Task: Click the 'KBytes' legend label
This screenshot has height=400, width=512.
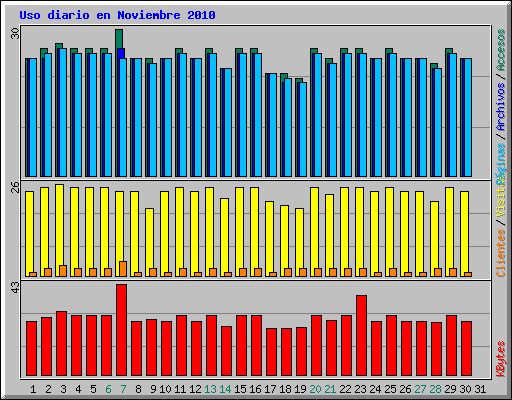Action: tap(501, 358)
